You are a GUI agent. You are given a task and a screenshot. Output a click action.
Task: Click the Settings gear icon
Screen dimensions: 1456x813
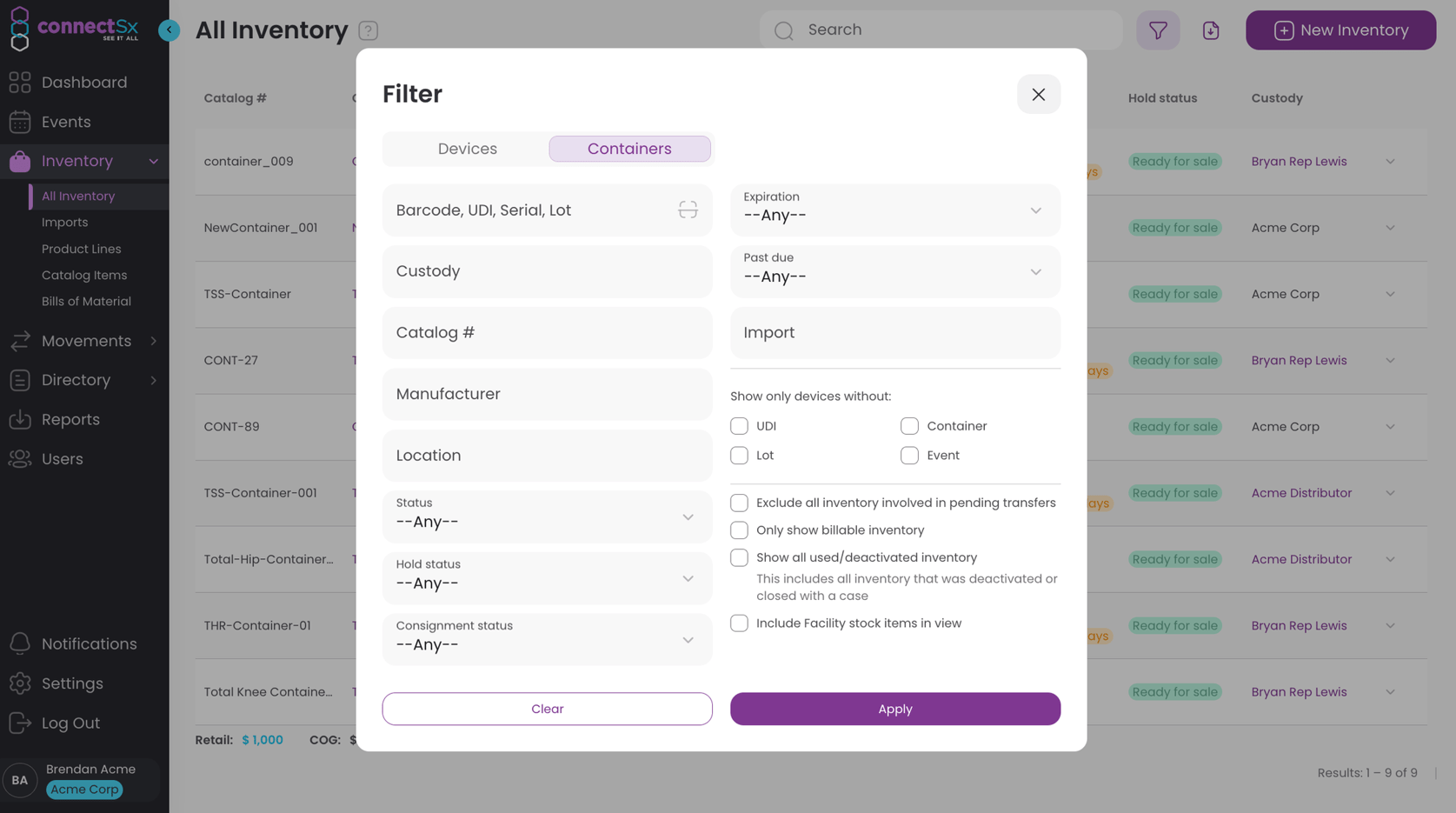(x=21, y=683)
